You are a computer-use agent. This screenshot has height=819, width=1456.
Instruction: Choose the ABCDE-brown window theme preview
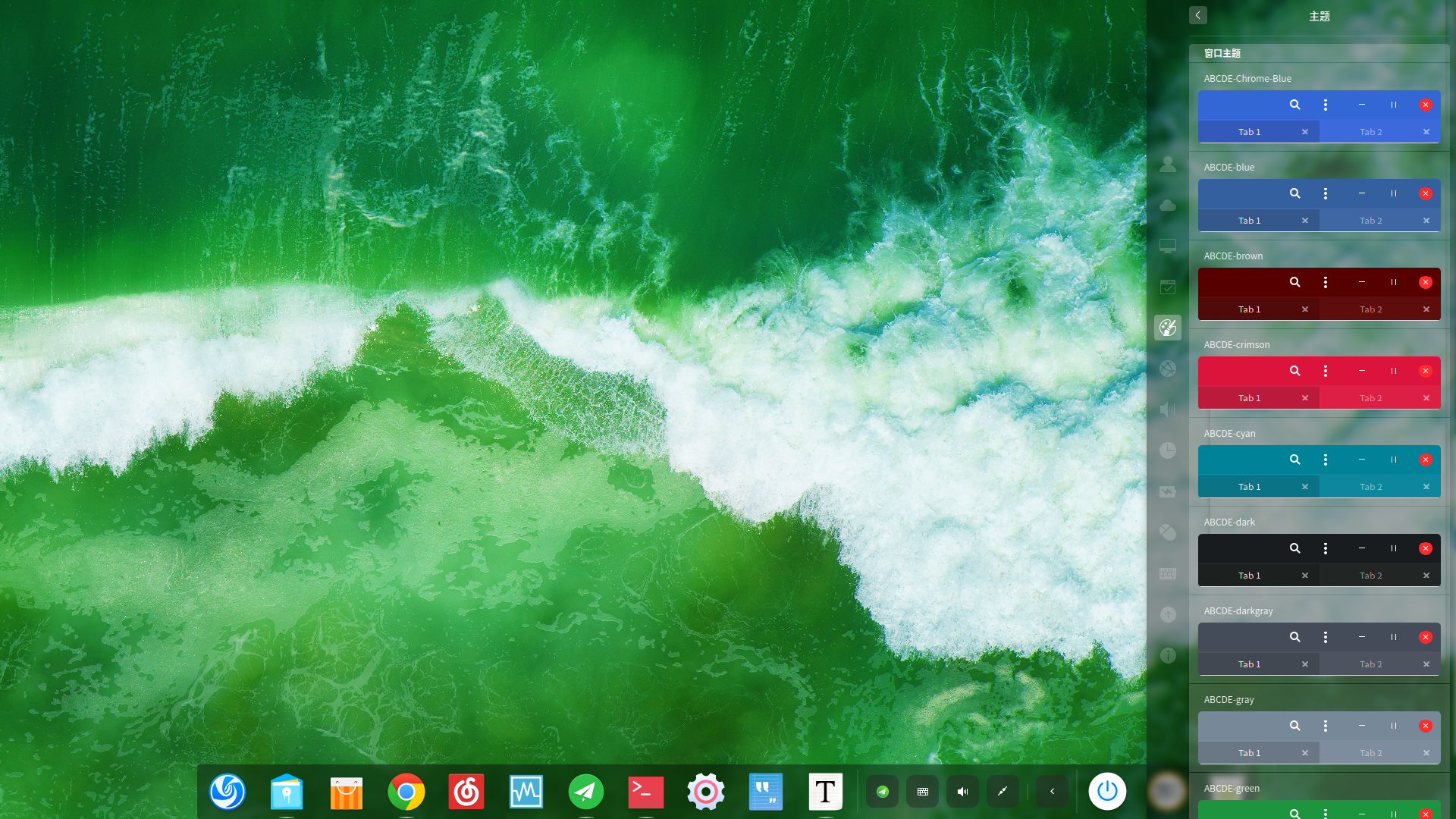pyautogui.click(x=1319, y=294)
